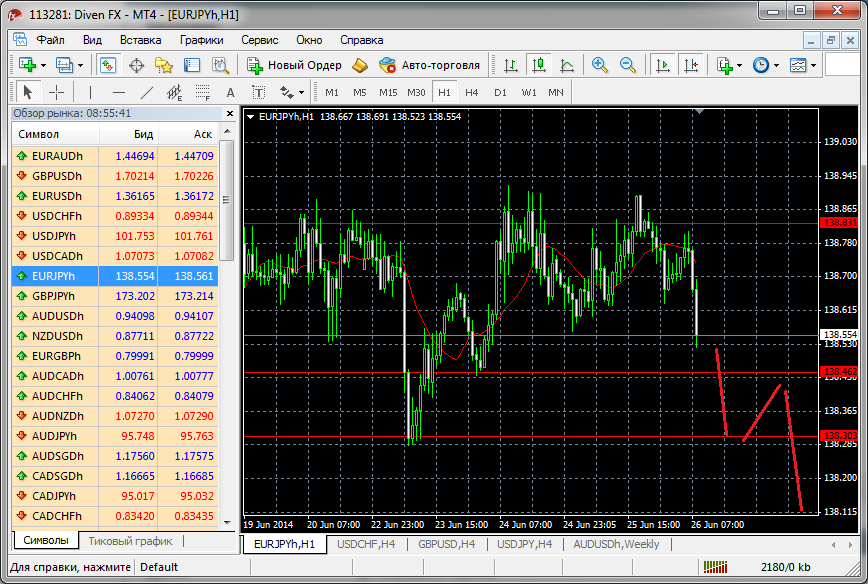Open the Сервис menu
Image resolution: width=868 pixels, height=584 pixels.
[x=260, y=40]
